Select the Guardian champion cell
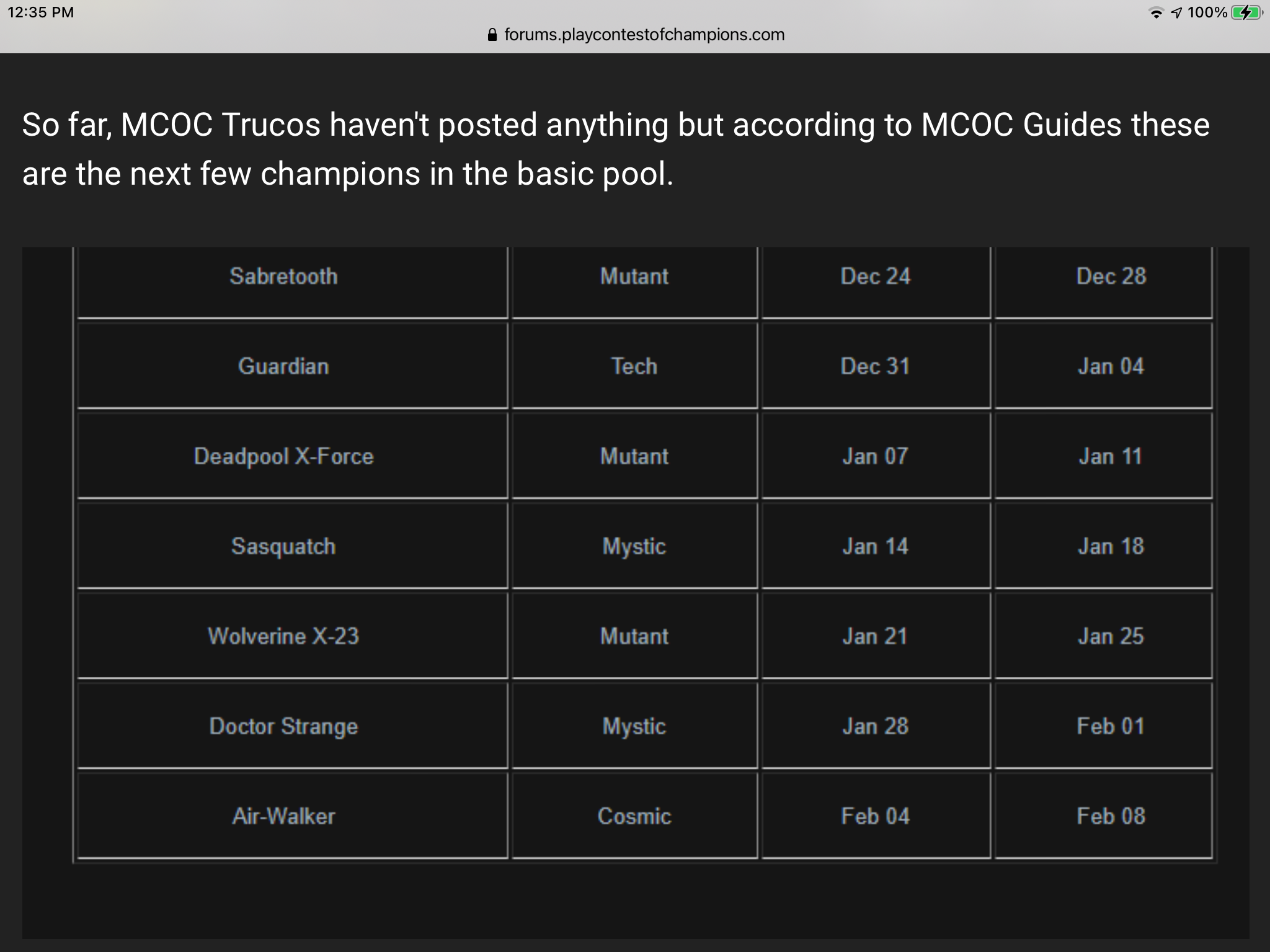Viewport: 1270px width, 952px height. [x=293, y=366]
